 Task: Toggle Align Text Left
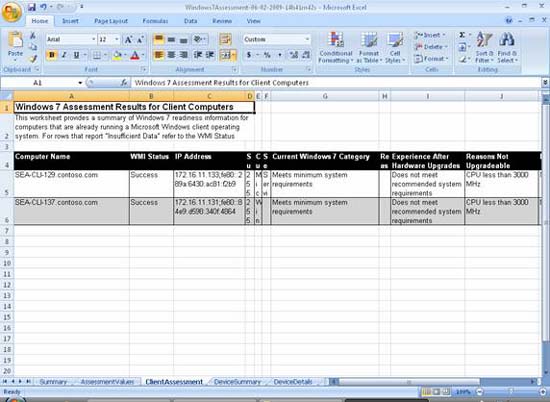click(159, 55)
